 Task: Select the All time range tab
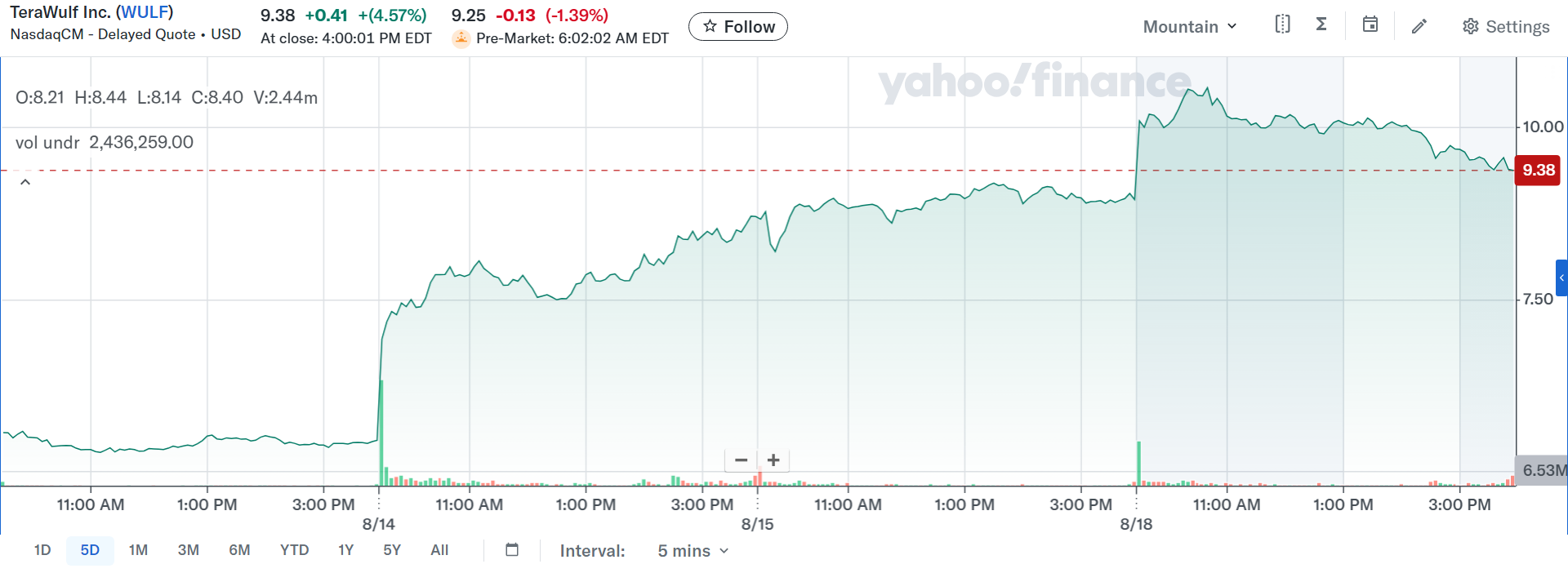click(x=439, y=550)
